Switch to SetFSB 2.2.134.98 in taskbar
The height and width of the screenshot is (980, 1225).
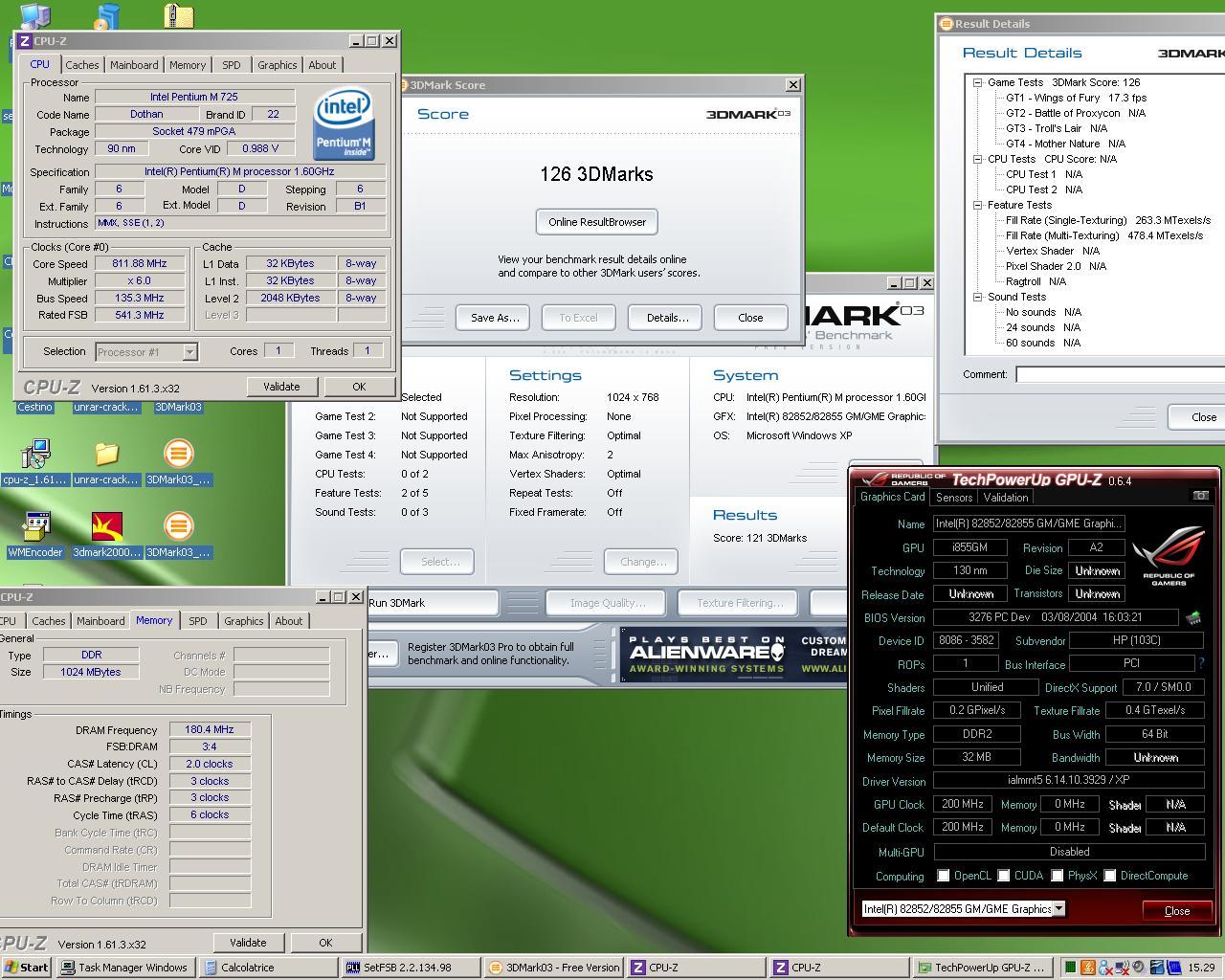[x=412, y=968]
